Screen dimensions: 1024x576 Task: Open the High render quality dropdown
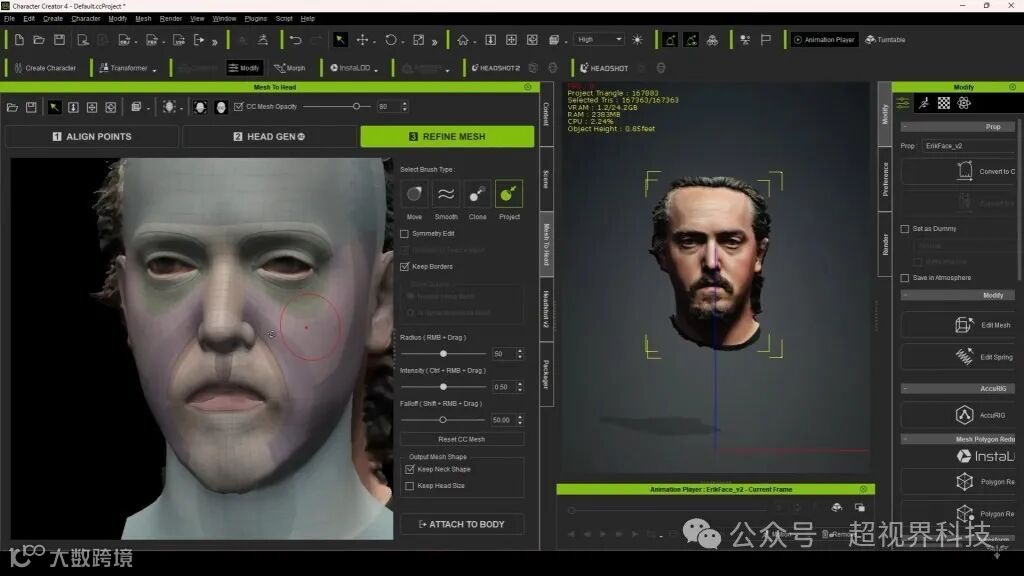599,40
